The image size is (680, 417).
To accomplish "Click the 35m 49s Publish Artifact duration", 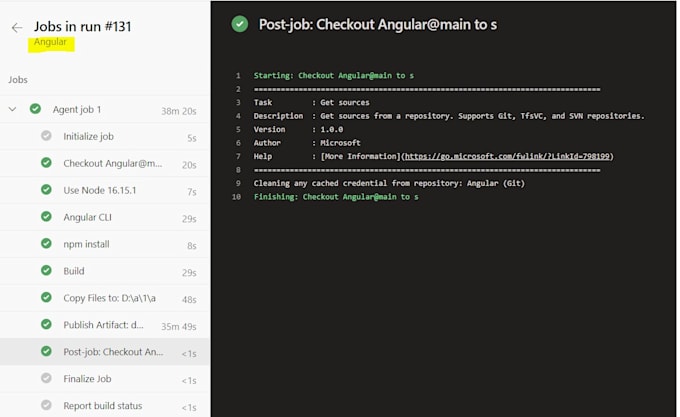I will tap(179, 326).
